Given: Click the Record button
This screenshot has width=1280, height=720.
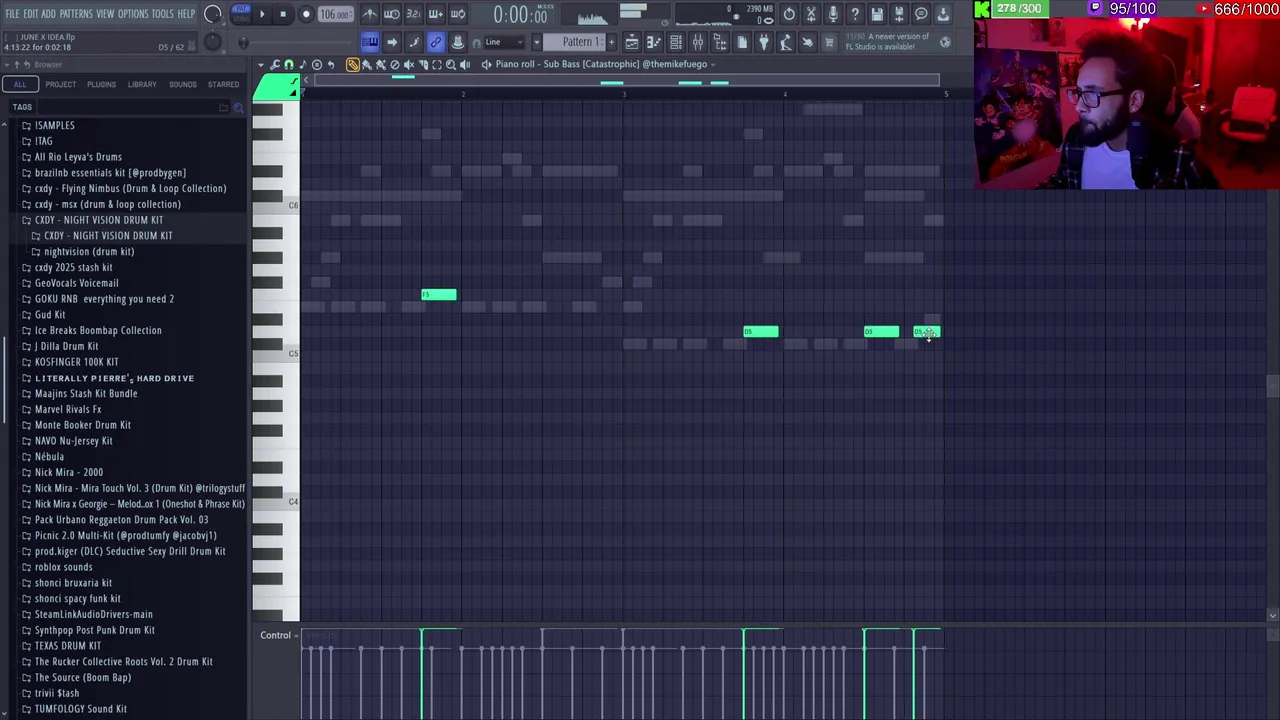Looking at the screenshot, I should click(x=306, y=14).
